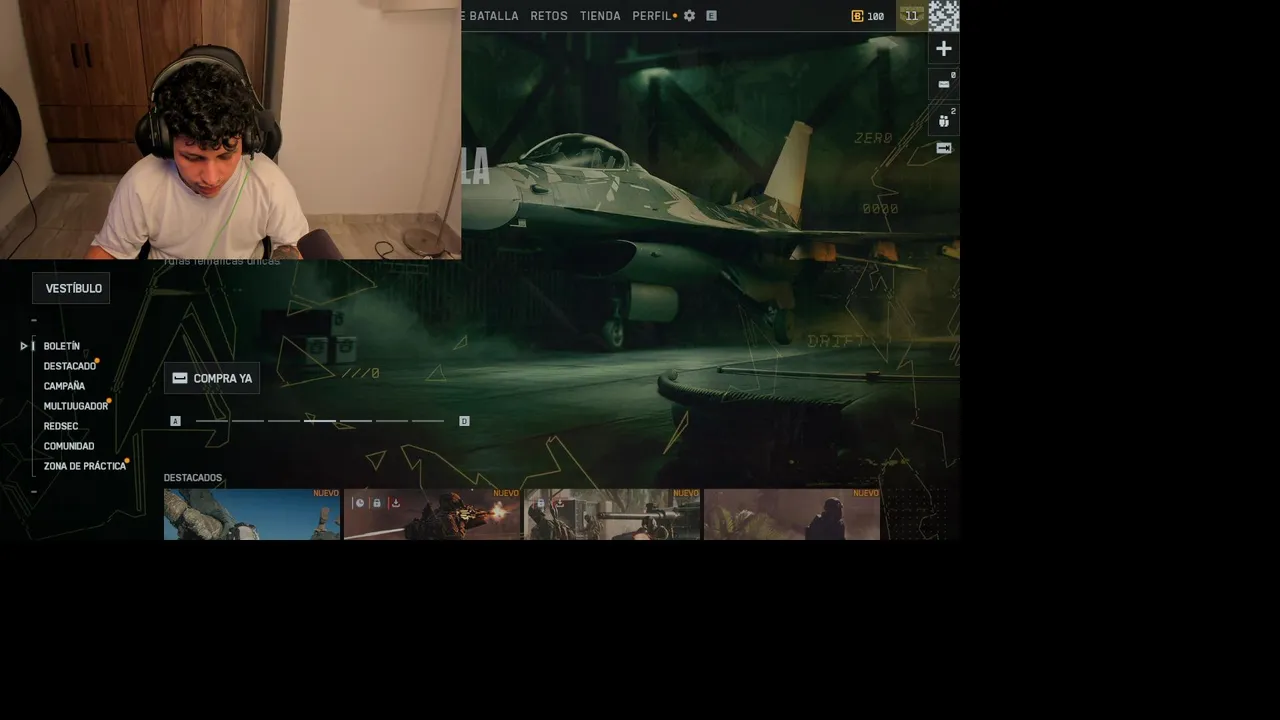1280x720 pixels.
Task: Open first featured card with blue sky
Action: coord(252,514)
